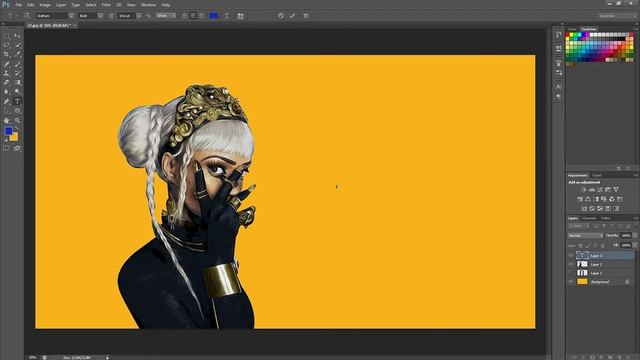Select the Clone Stamp tool
Screen dimensions: 640x360
(7, 73)
